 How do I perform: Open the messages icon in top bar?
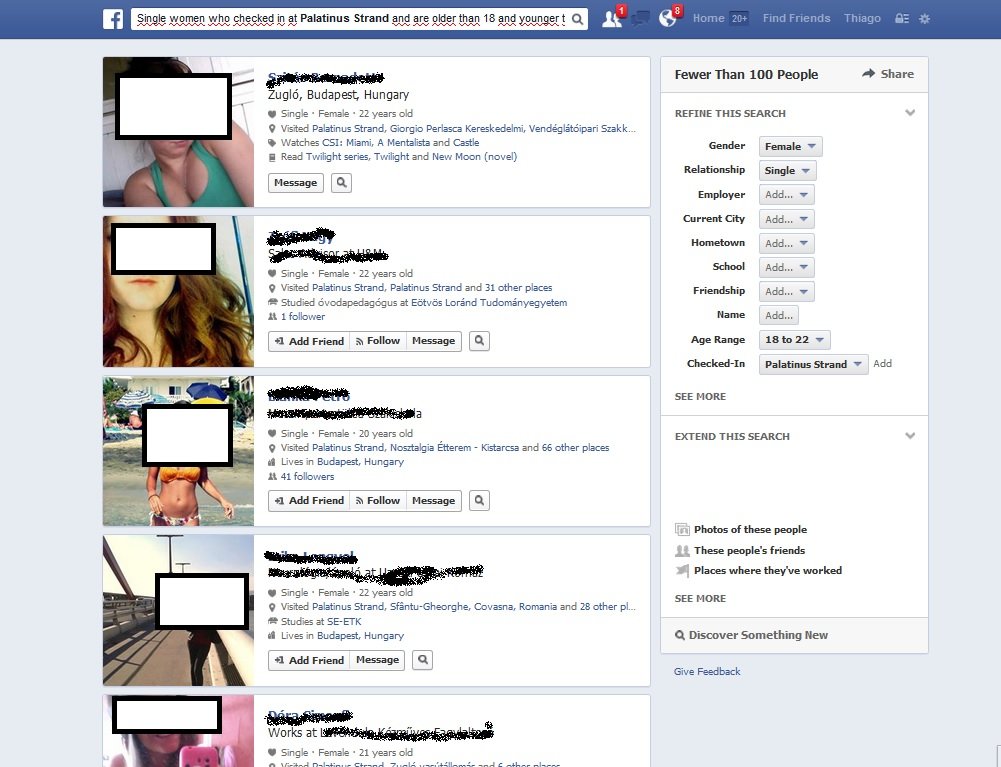[x=640, y=19]
